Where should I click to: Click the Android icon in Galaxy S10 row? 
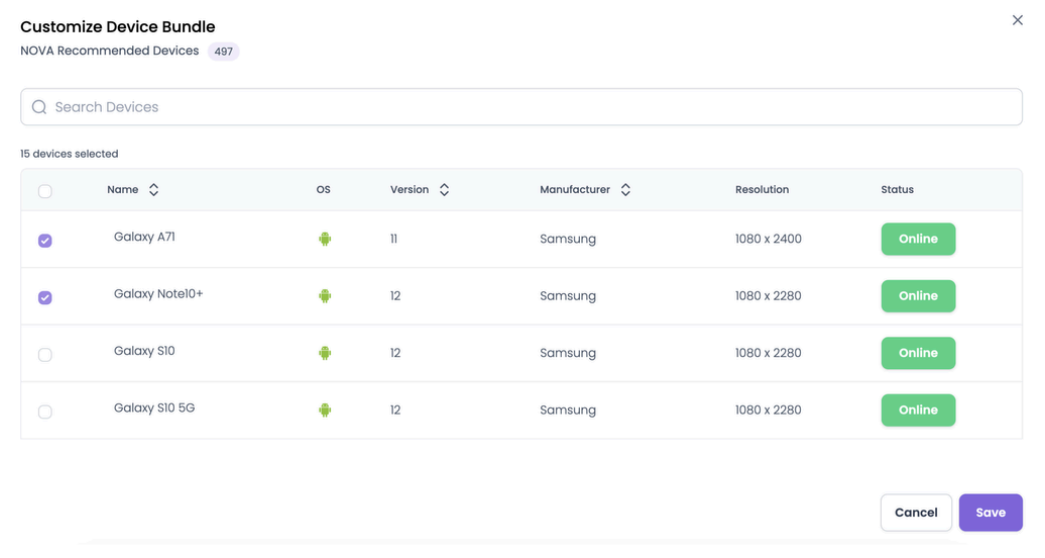click(325, 353)
